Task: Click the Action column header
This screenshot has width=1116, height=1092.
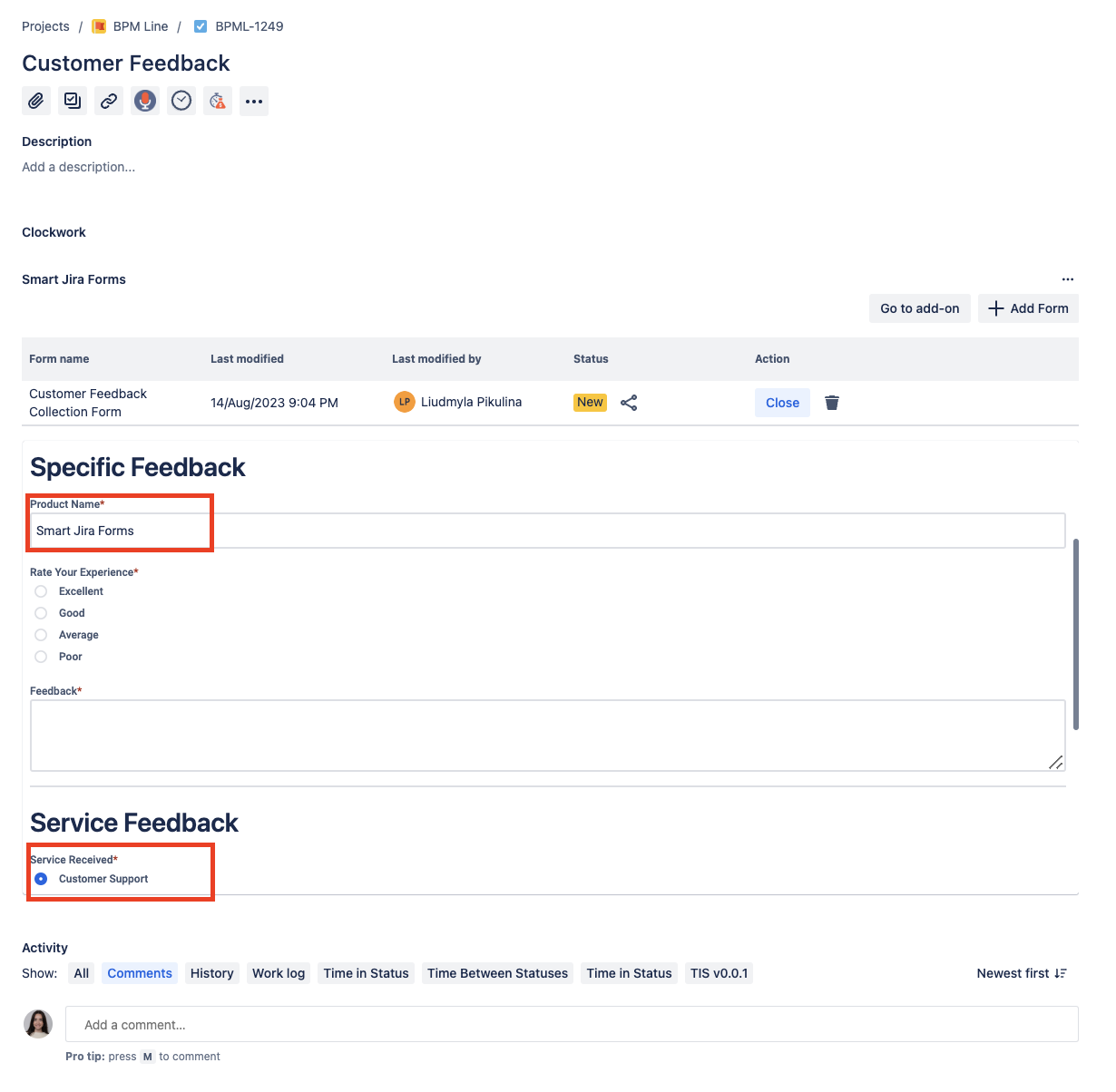Action: coord(772,359)
